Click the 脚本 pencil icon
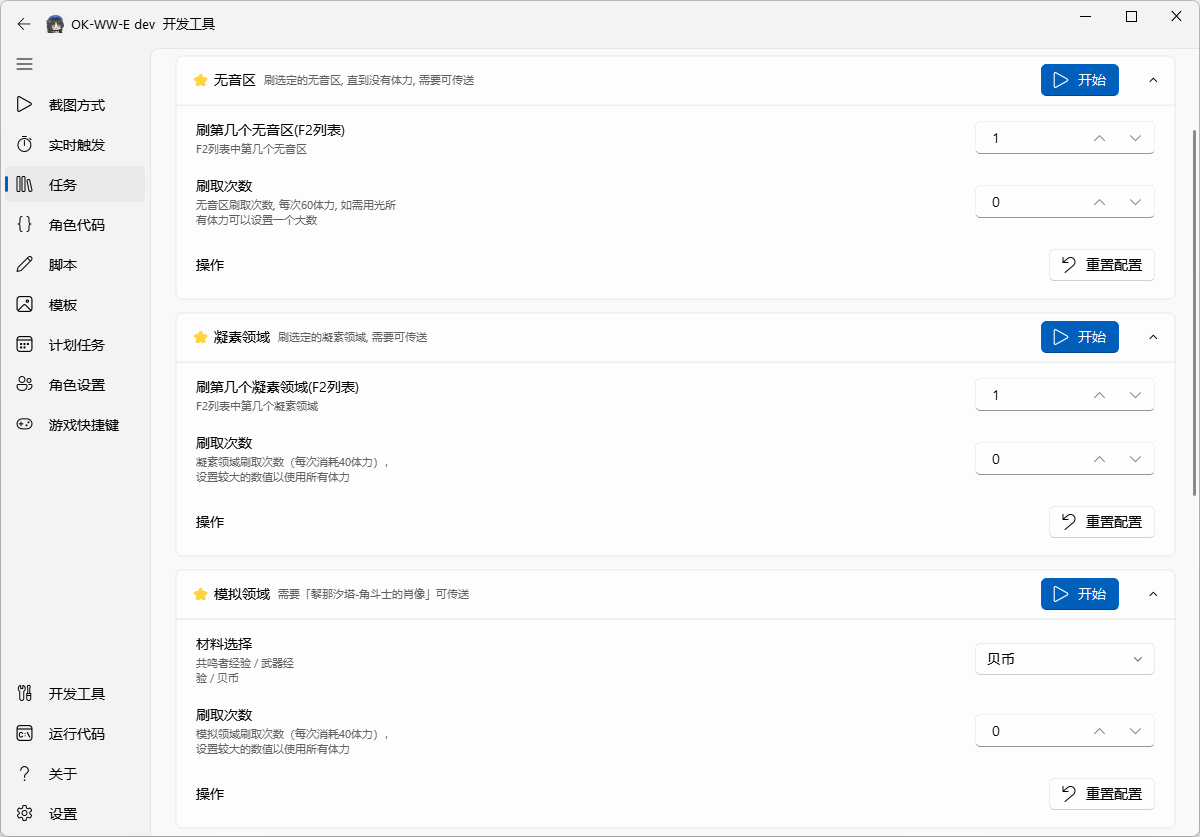Viewport: 1200px width, 837px height. (x=25, y=265)
